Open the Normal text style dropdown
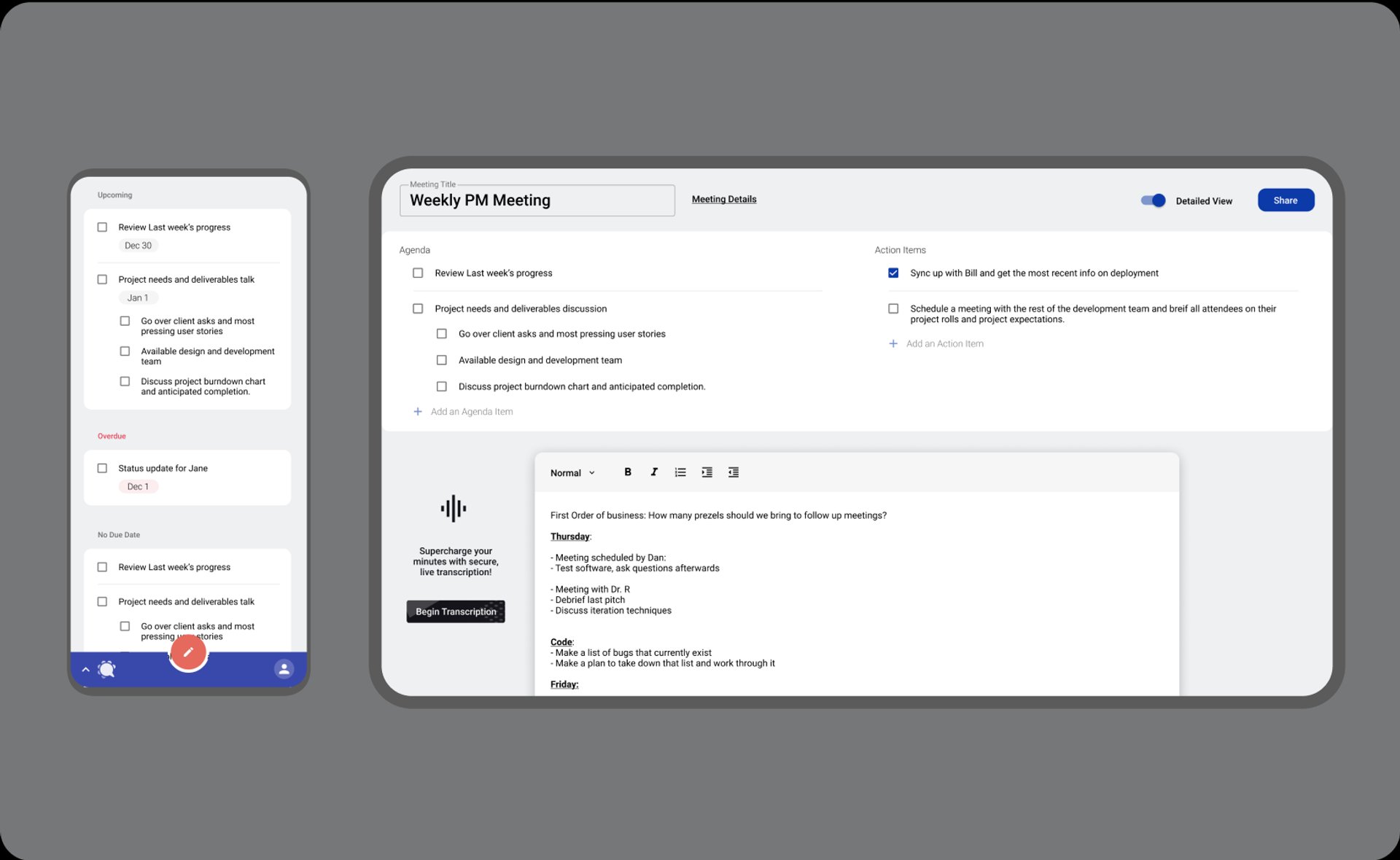 coord(572,473)
